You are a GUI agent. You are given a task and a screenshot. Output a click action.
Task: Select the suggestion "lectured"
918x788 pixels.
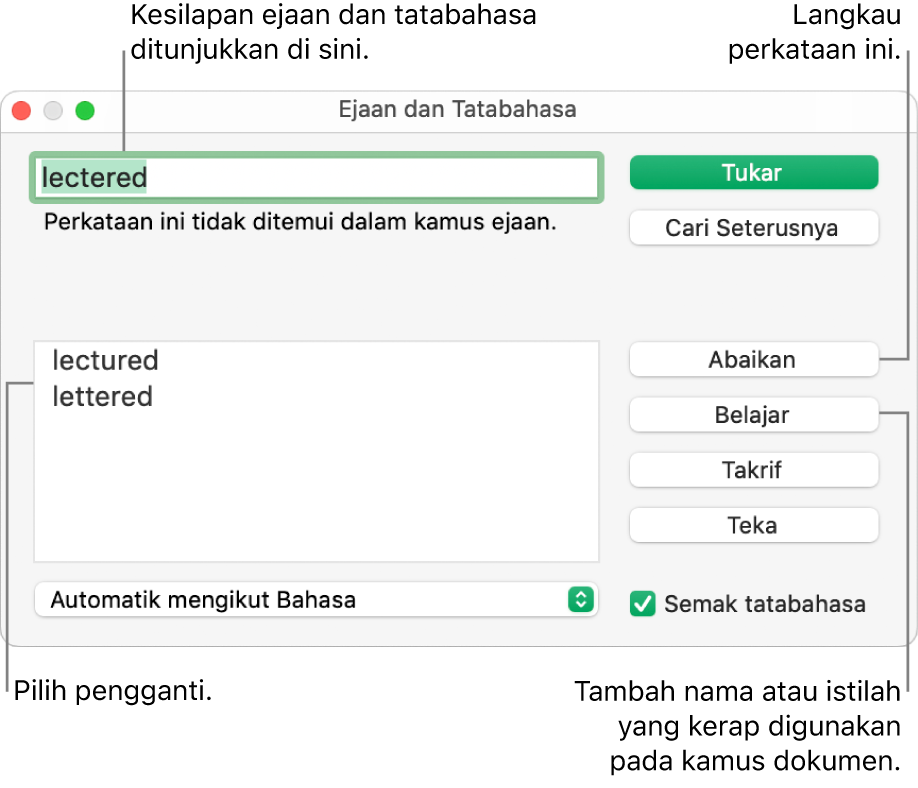[105, 360]
